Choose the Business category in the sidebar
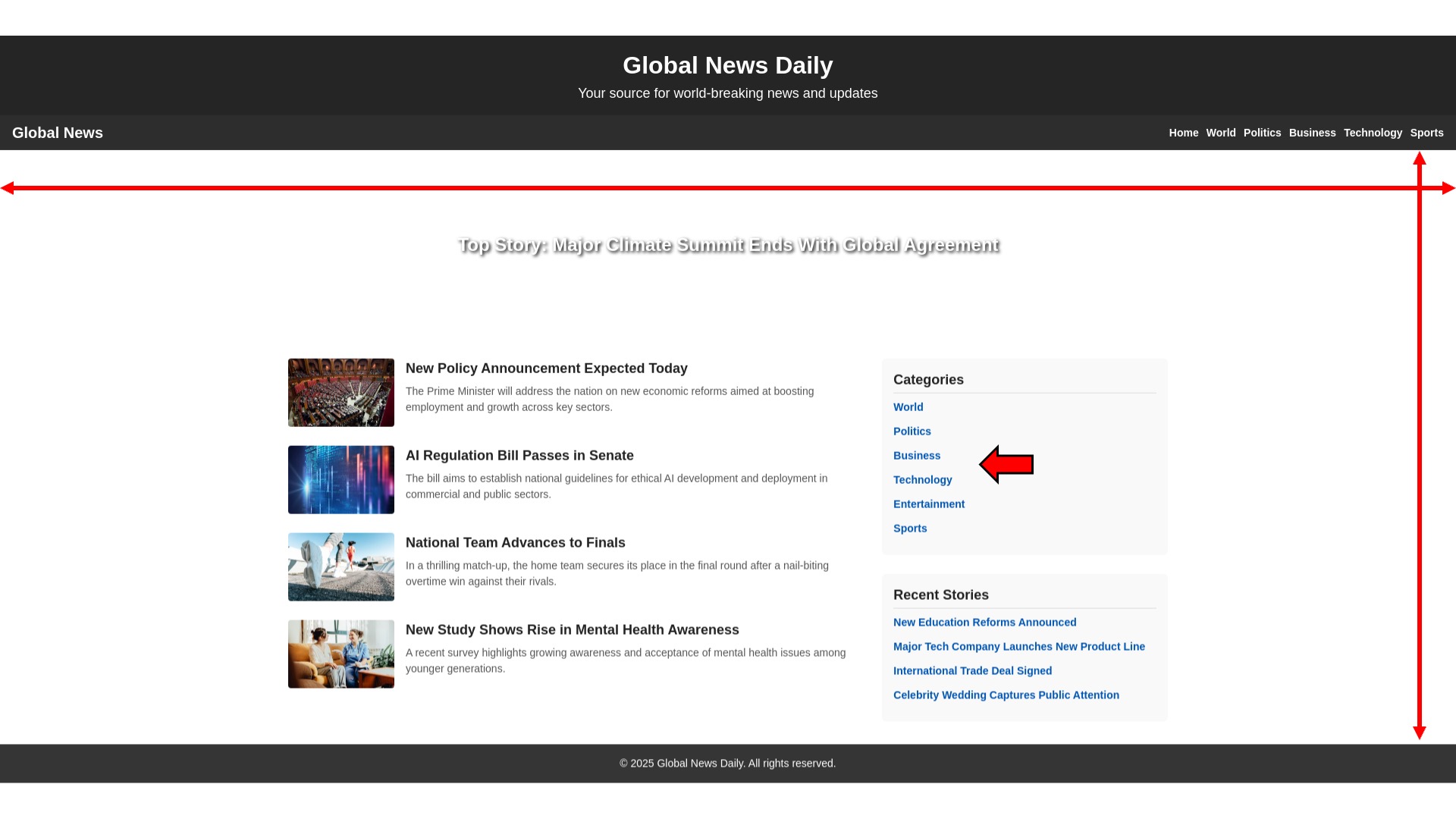 tap(916, 456)
